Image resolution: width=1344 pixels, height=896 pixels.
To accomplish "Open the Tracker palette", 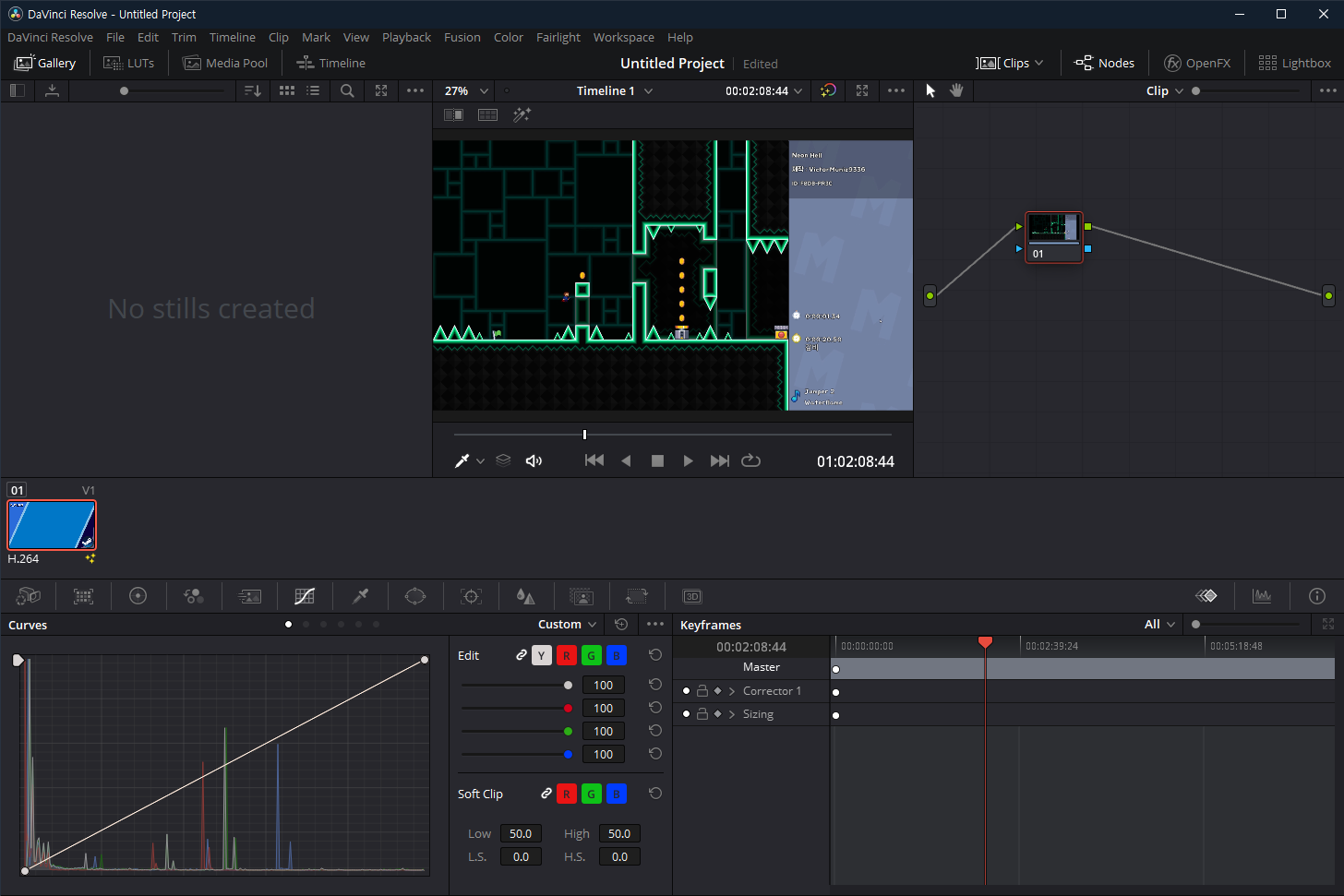I will [471, 596].
